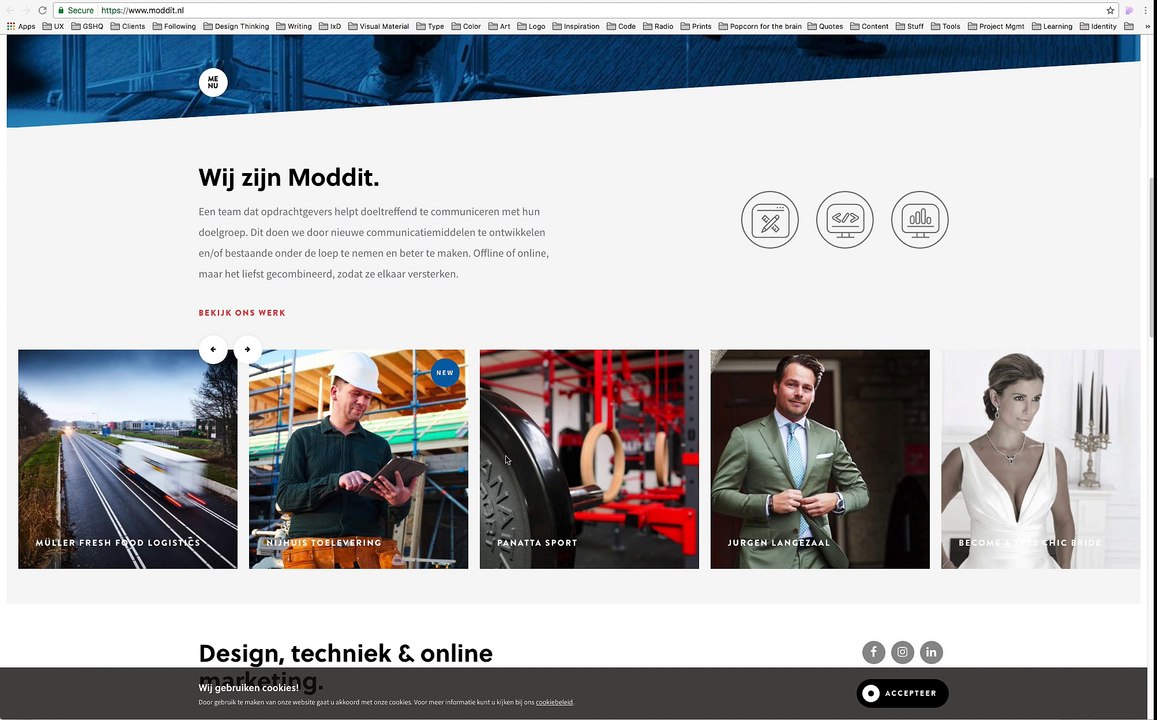
Task: Click the bookmark star in address bar
Action: point(1110,10)
